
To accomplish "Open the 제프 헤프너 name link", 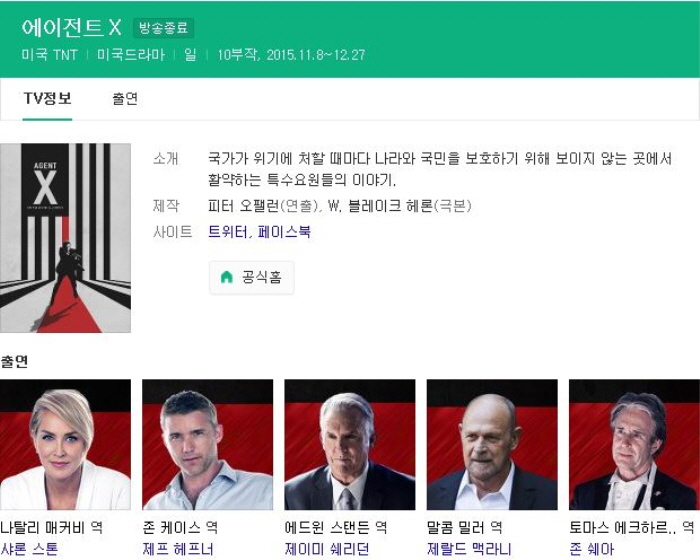I will tap(178, 549).
